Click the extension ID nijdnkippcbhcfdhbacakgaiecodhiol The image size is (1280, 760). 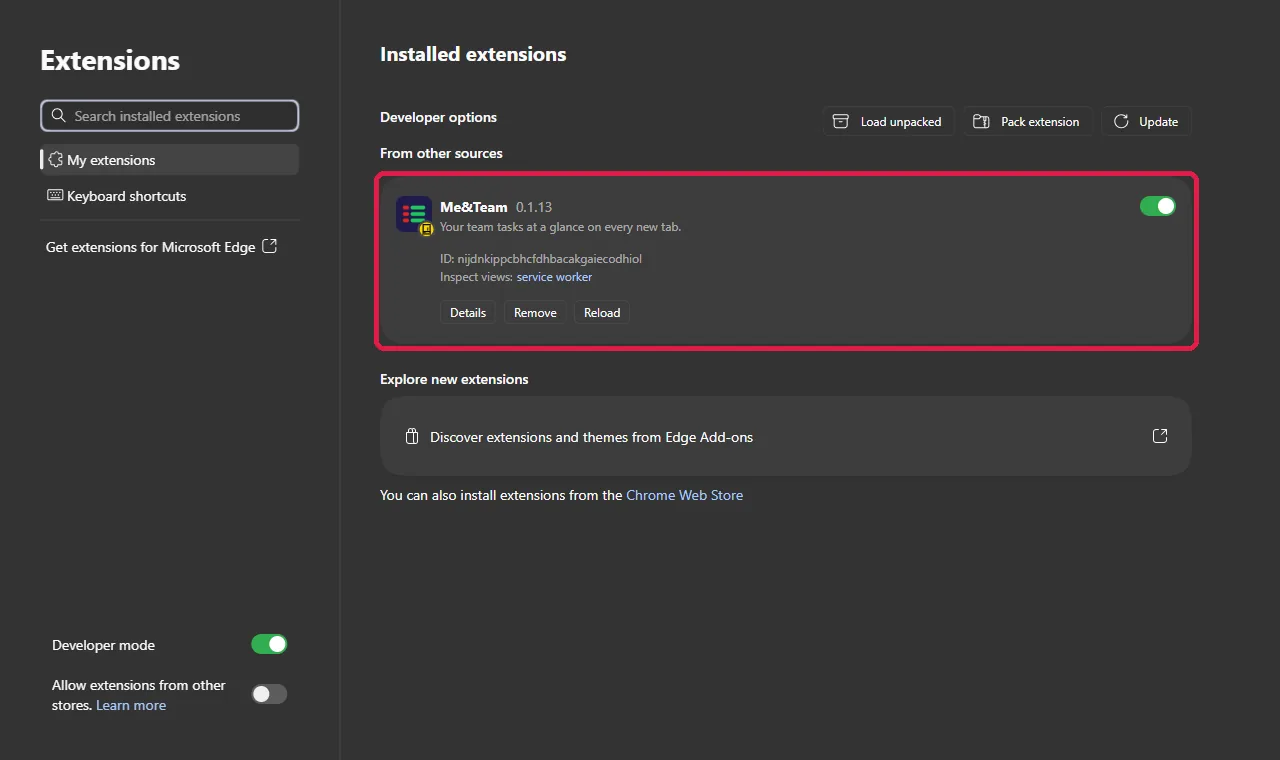tap(549, 259)
